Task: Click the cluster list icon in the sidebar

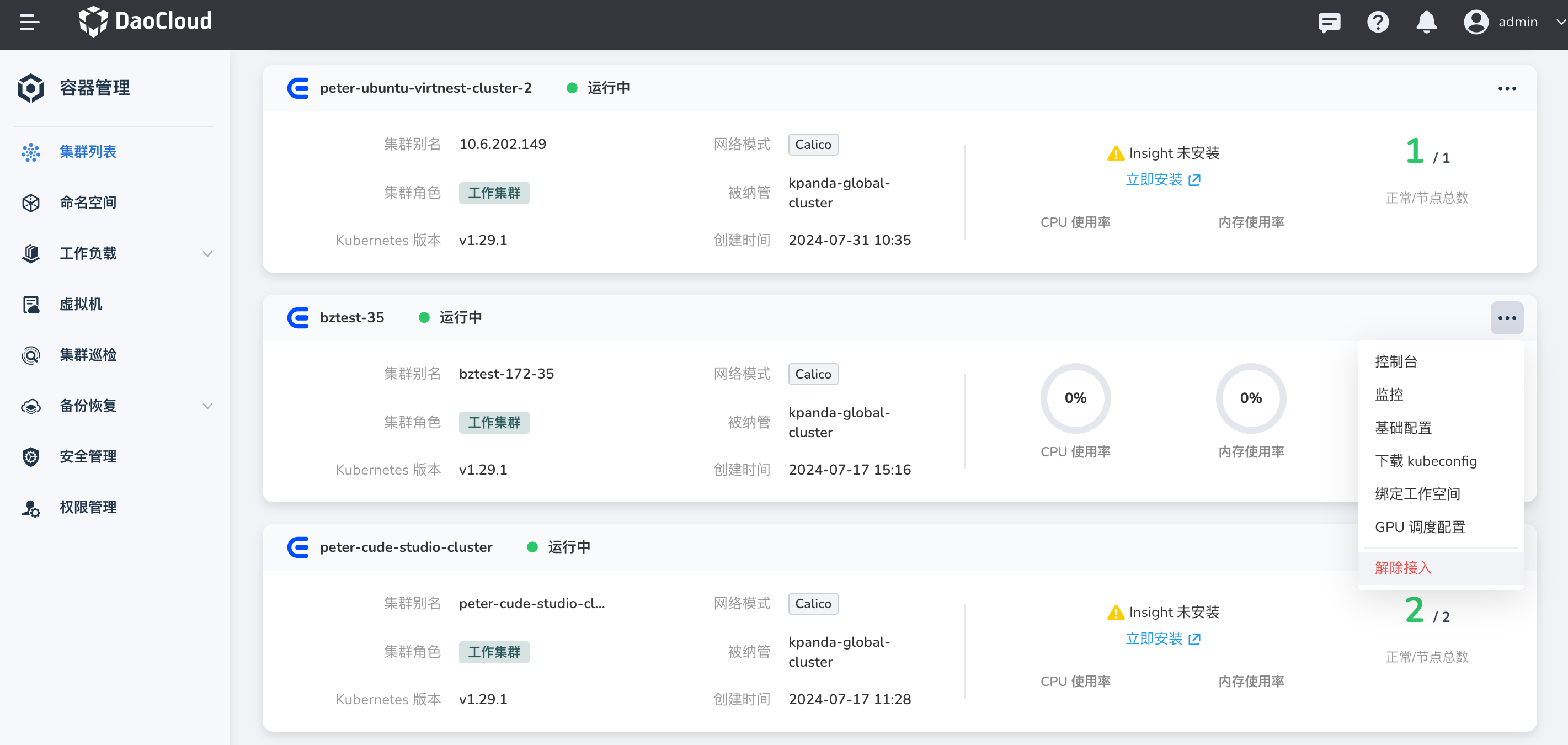Action: click(x=30, y=152)
